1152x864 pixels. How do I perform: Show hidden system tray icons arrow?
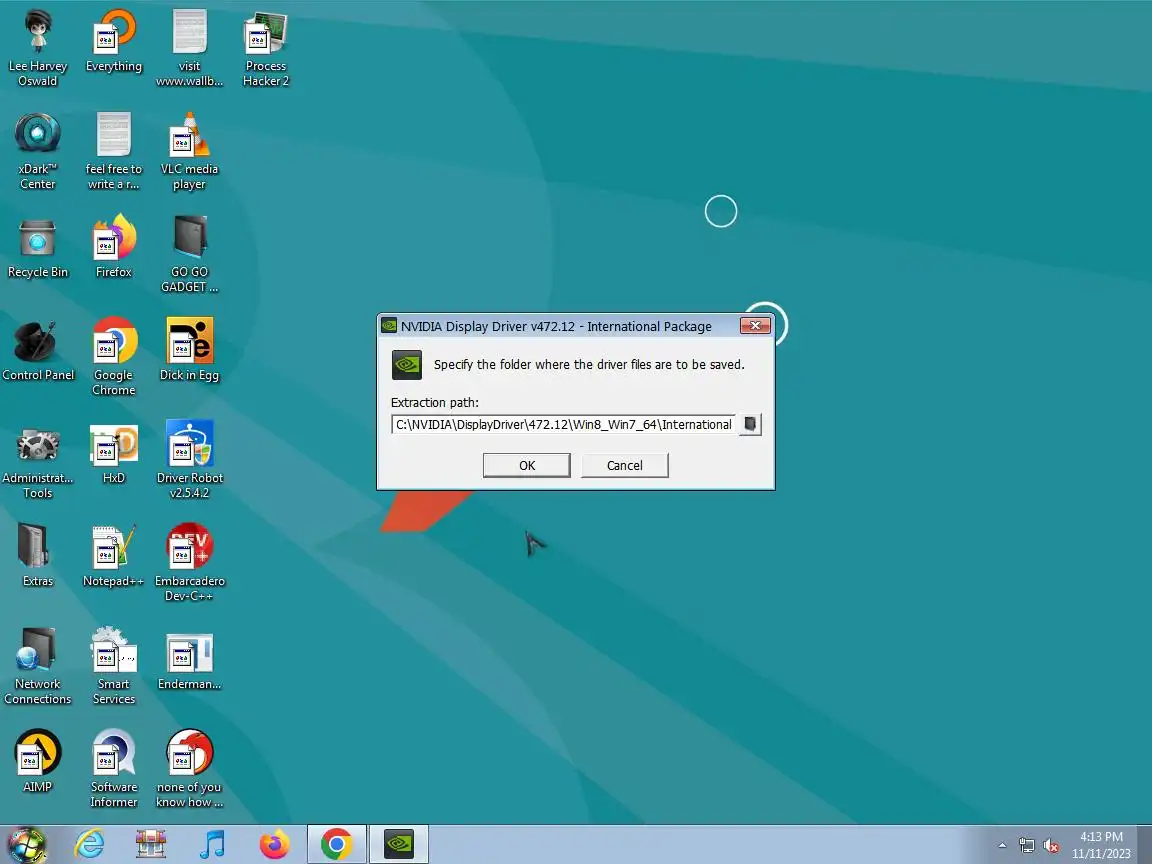[1002, 846]
